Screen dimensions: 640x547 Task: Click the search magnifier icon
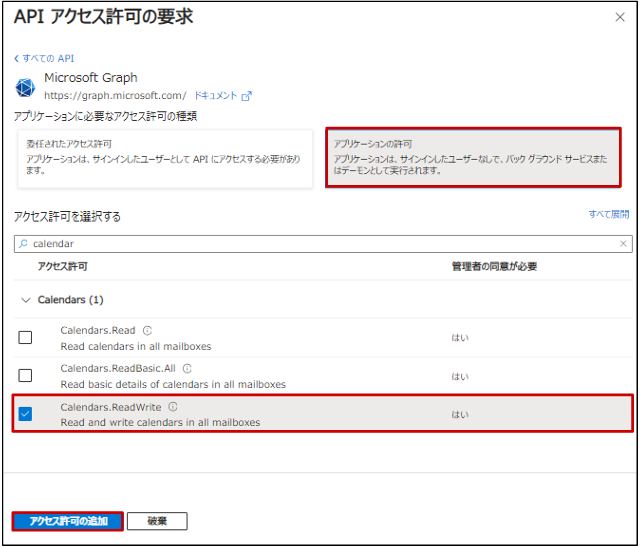click(24, 244)
